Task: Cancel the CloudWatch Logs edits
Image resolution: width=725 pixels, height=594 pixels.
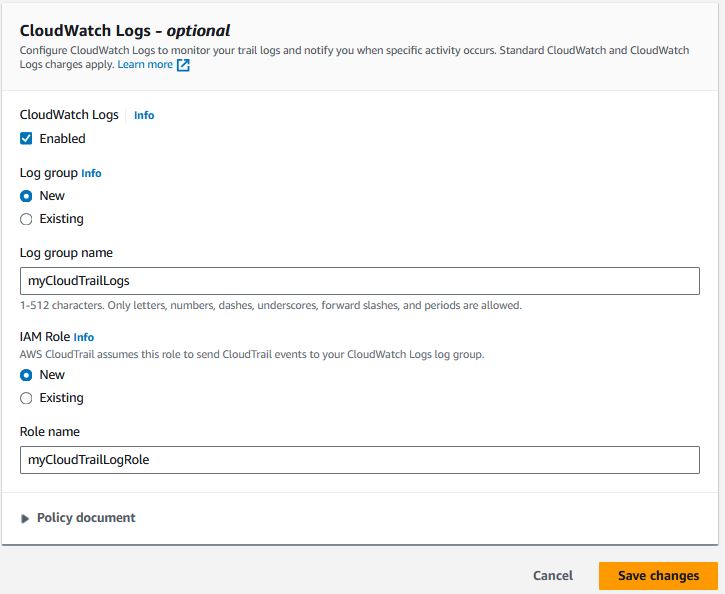Action: click(x=553, y=576)
